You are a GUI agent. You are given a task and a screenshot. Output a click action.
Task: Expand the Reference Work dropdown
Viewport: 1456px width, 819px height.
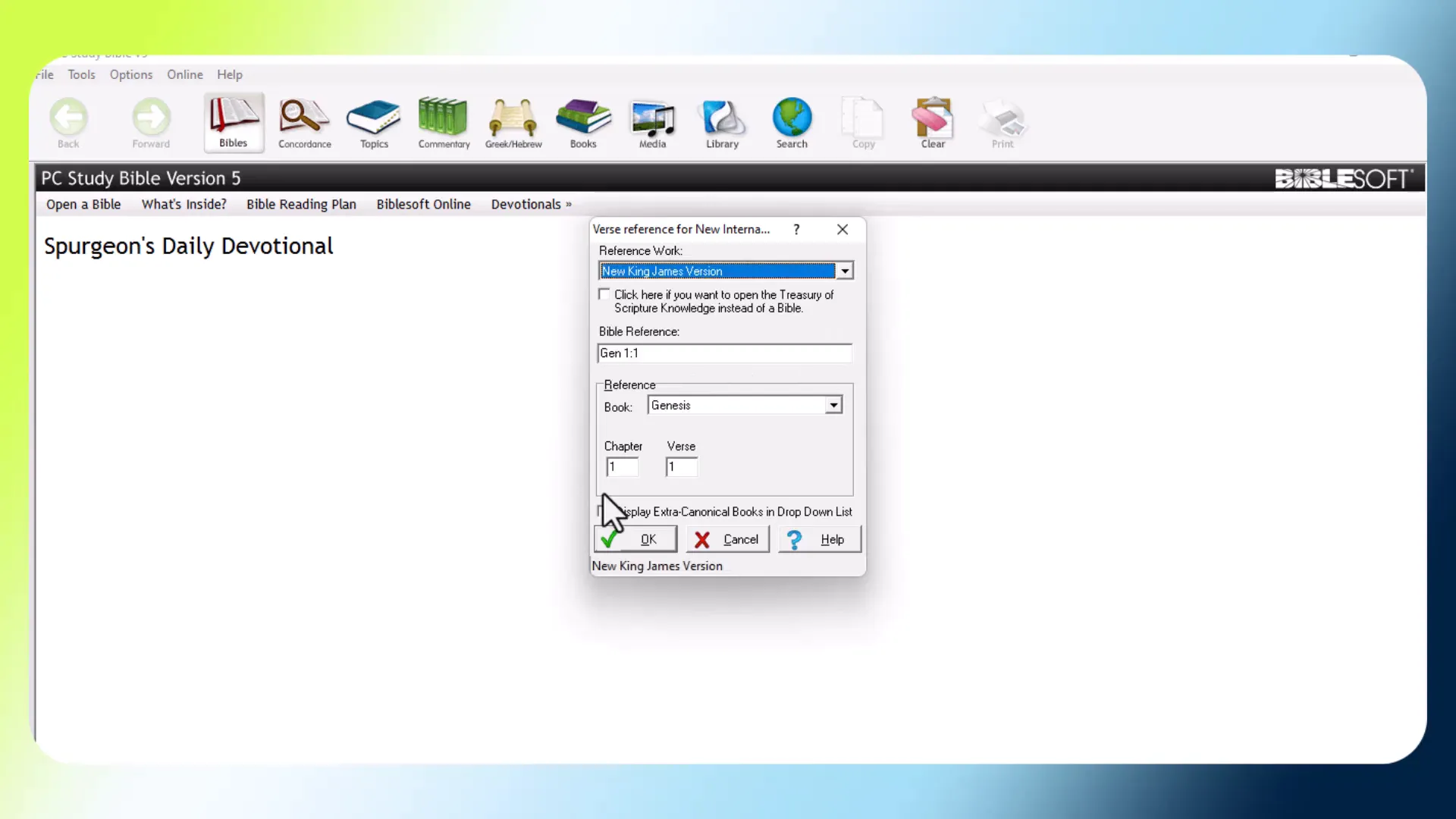[x=845, y=271]
